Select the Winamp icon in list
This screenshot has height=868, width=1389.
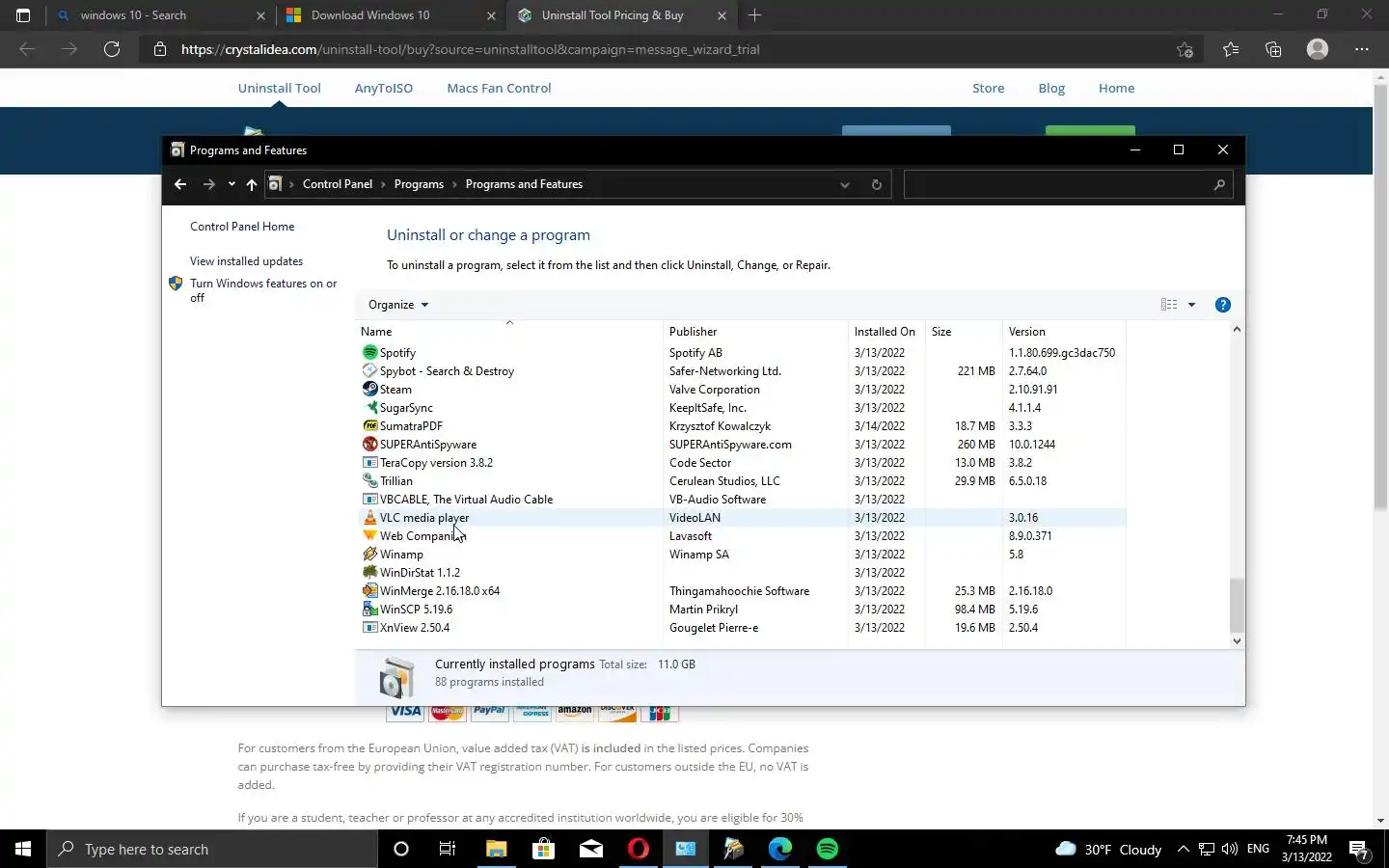pyautogui.click(x=369, y=555)
